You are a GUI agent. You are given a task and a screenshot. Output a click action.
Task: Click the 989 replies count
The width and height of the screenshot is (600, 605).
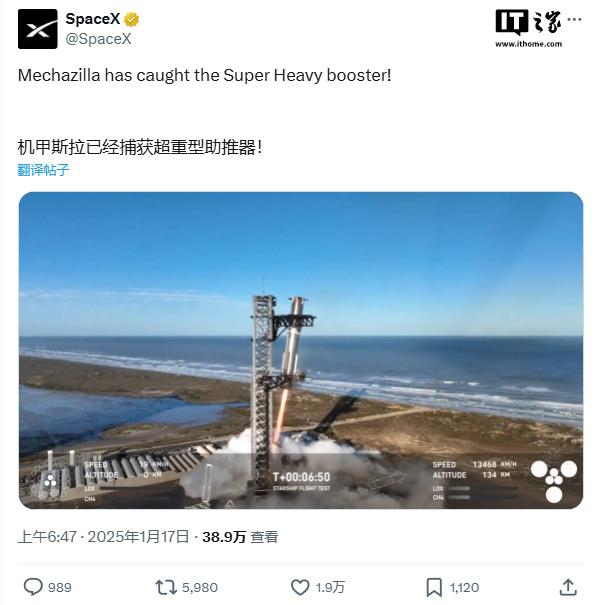tap(60, 587)
